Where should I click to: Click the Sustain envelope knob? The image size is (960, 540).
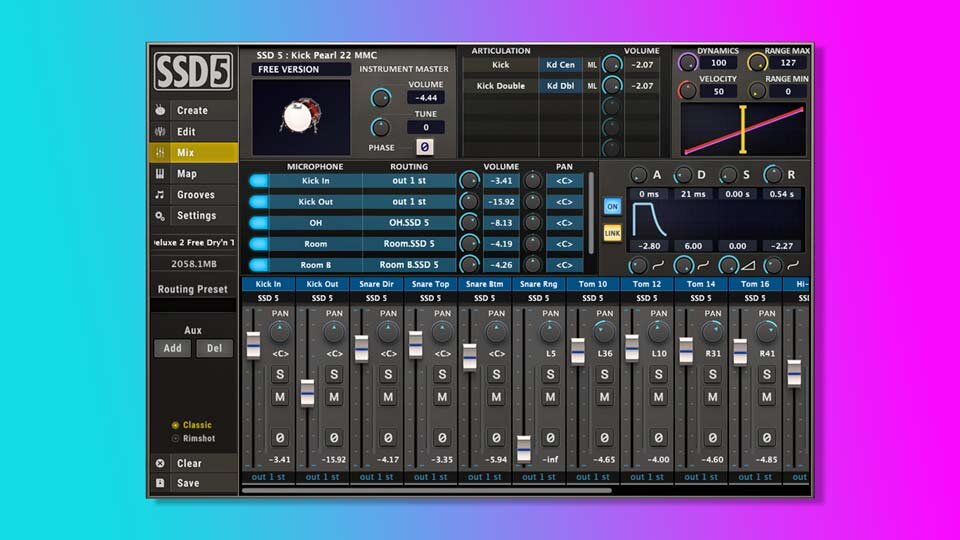pos(728,175)
